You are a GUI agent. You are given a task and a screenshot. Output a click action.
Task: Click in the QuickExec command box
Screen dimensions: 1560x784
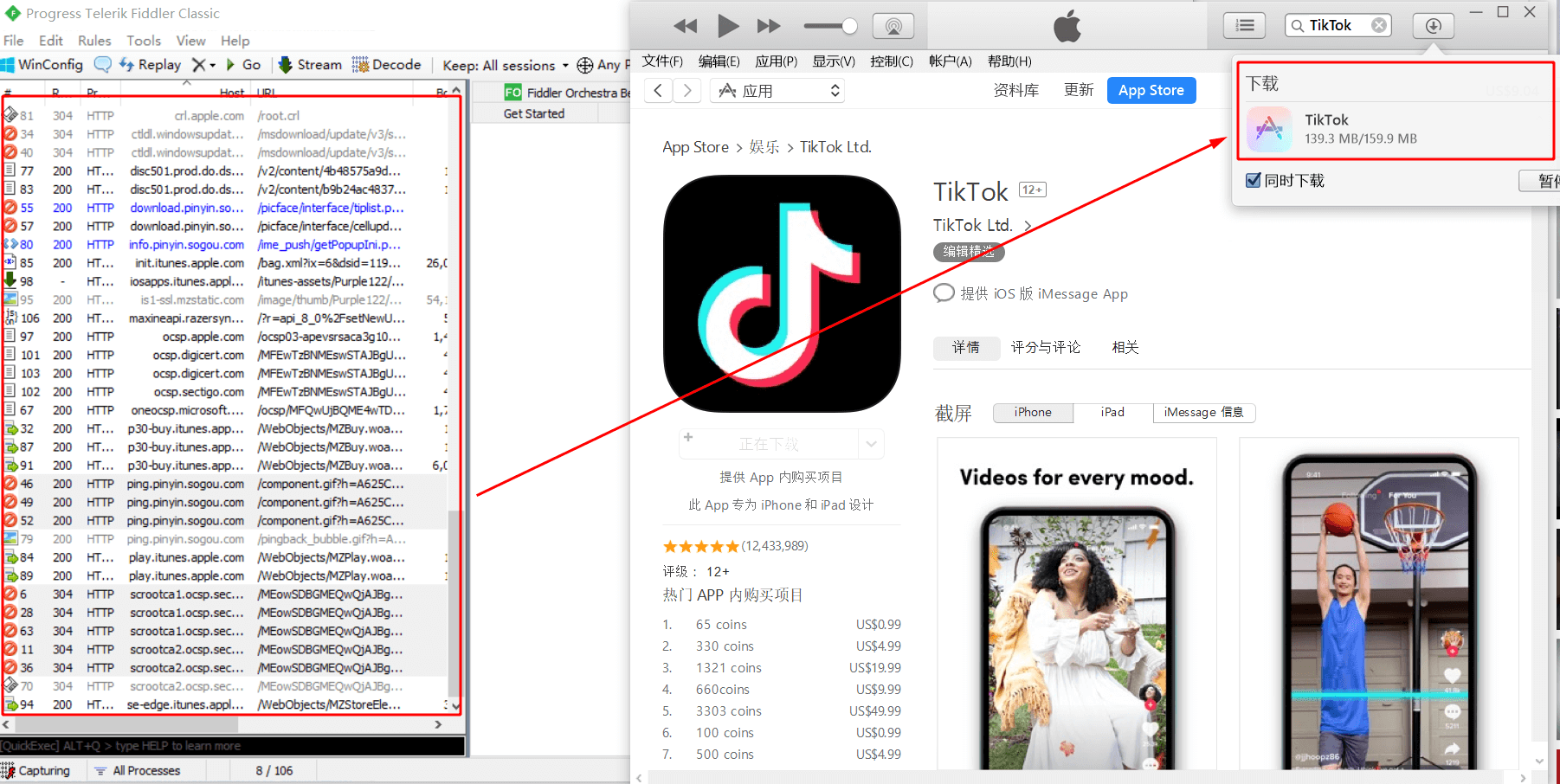click(x=232, y=746)
